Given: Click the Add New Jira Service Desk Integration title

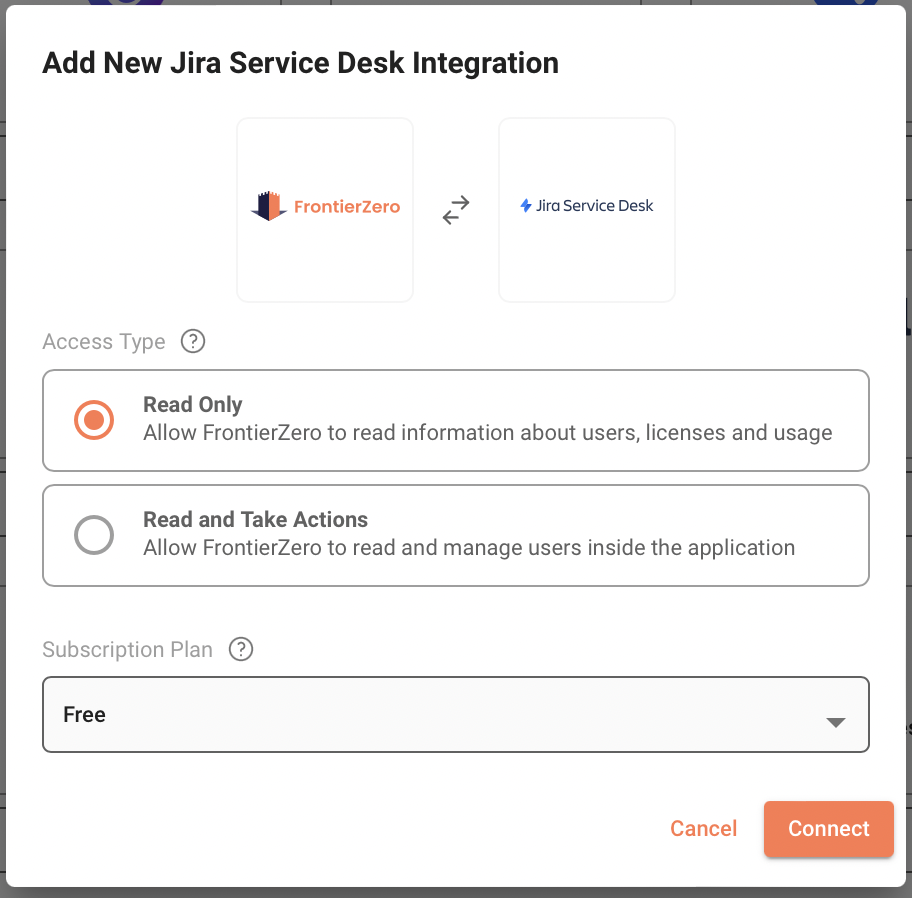Looking at the screenshot, I should [300, 63].
